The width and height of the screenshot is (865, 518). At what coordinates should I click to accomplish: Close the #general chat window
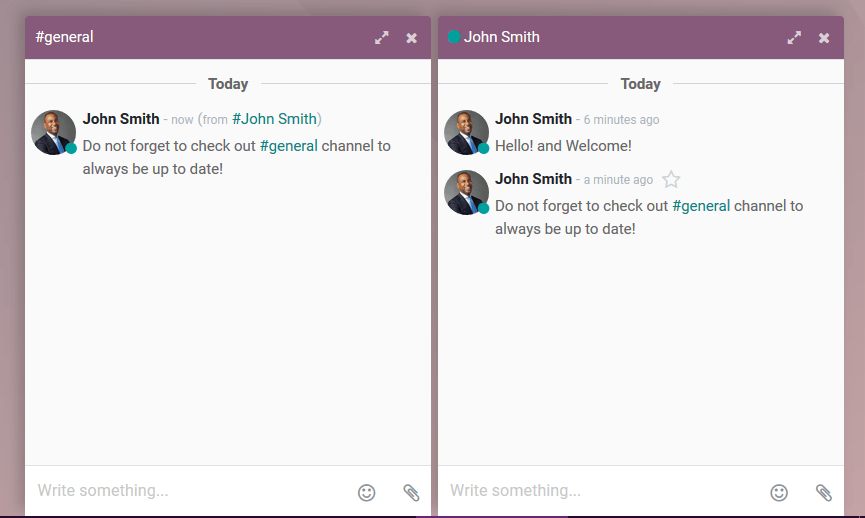(x=412, y=38)
